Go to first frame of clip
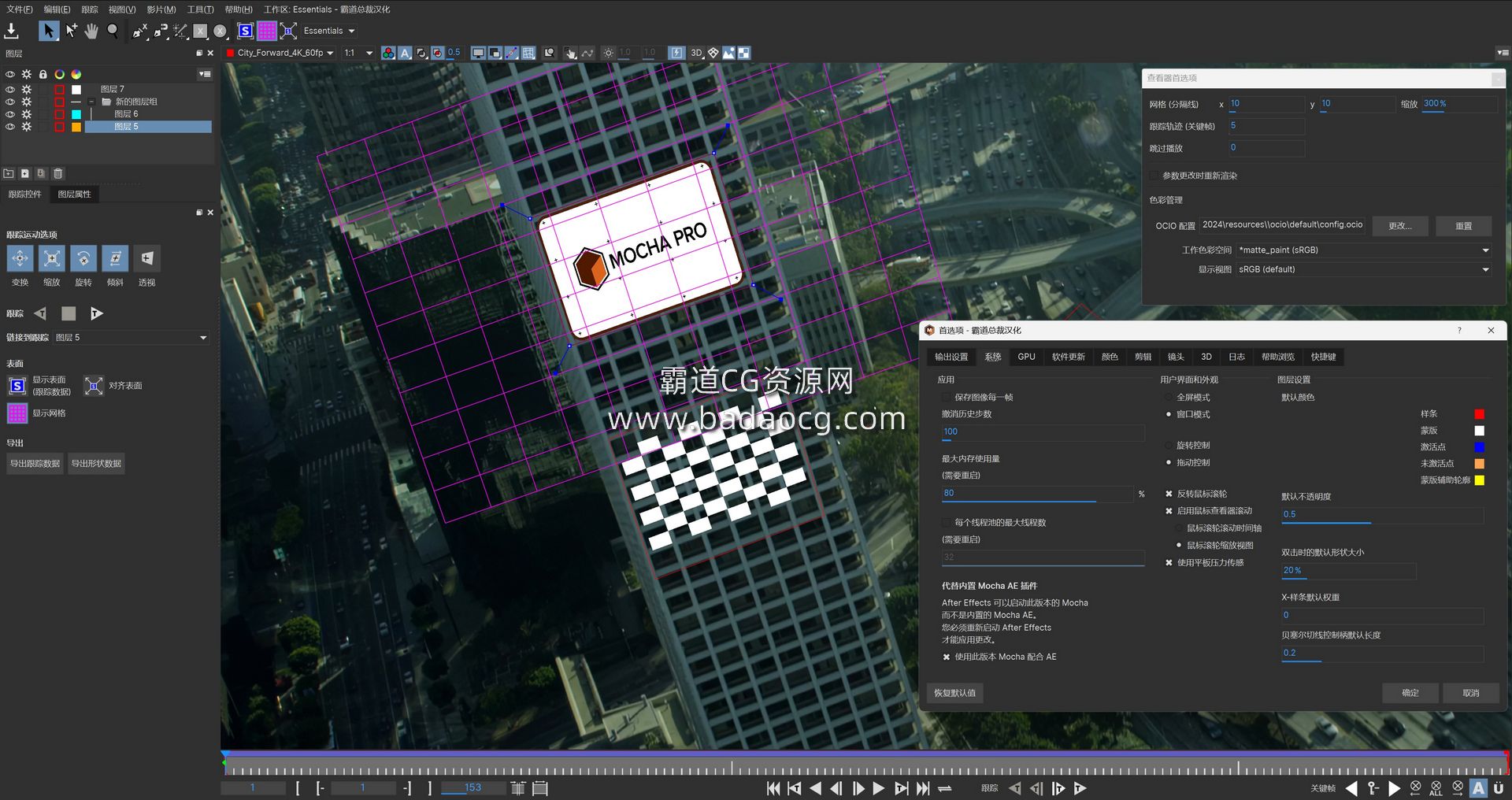 pyautogui.click(x=773, y=788)
